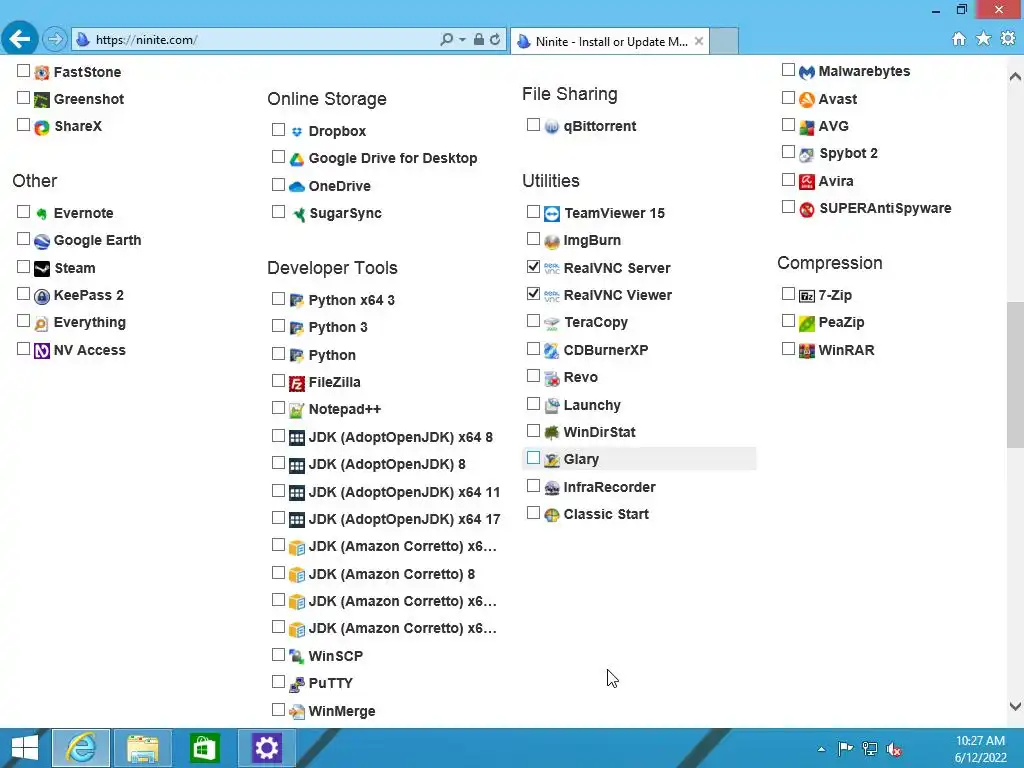Click the WinSCP icon
The image size is (1024, 768).
[296, 656]
